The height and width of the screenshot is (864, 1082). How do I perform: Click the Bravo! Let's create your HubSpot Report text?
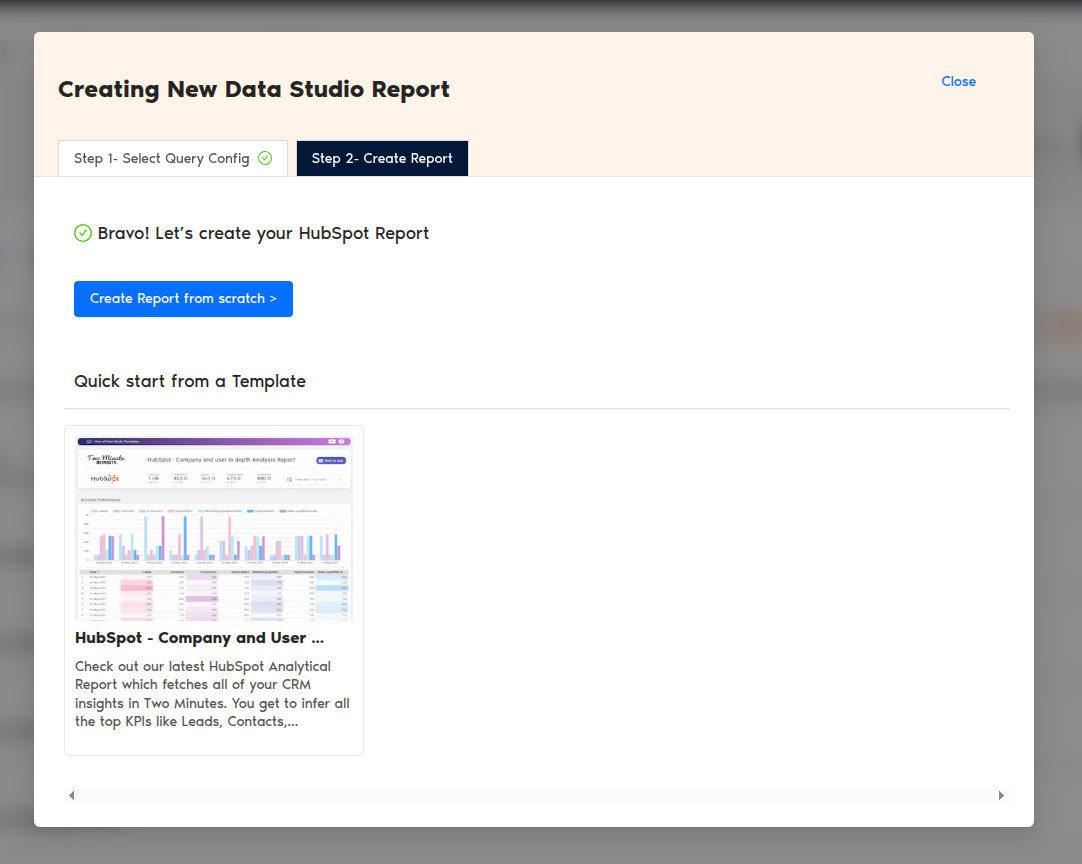click(263, 234)
